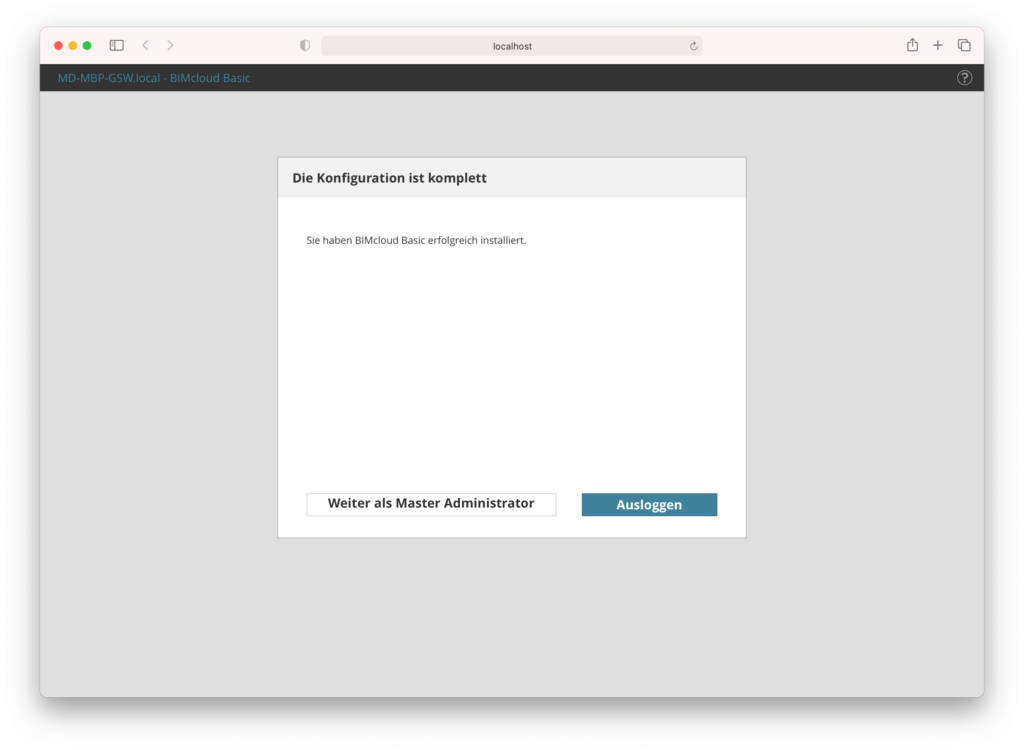Reload the localhost page
This screenshot has width=1024, height=750.
pyautogui.click(x=694, y=45)
